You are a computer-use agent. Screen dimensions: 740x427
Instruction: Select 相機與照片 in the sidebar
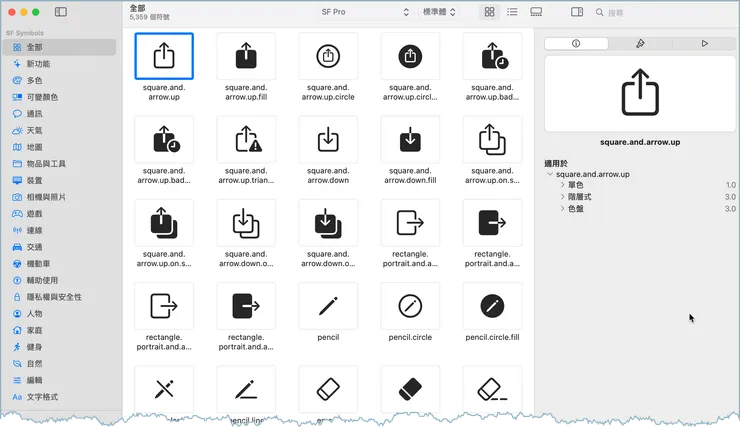(59, 197)
